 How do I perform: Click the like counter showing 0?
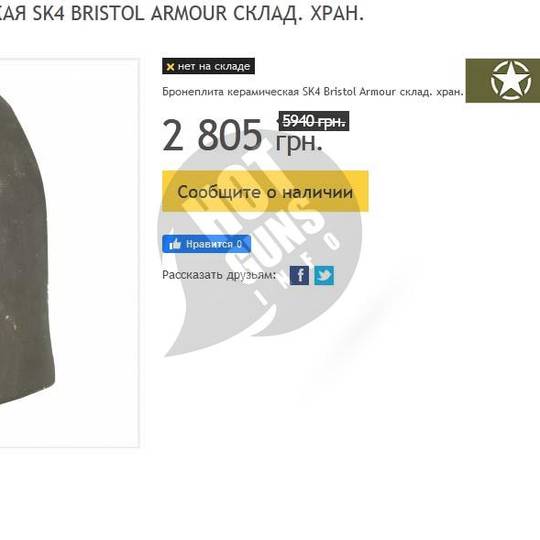[239, 244]
